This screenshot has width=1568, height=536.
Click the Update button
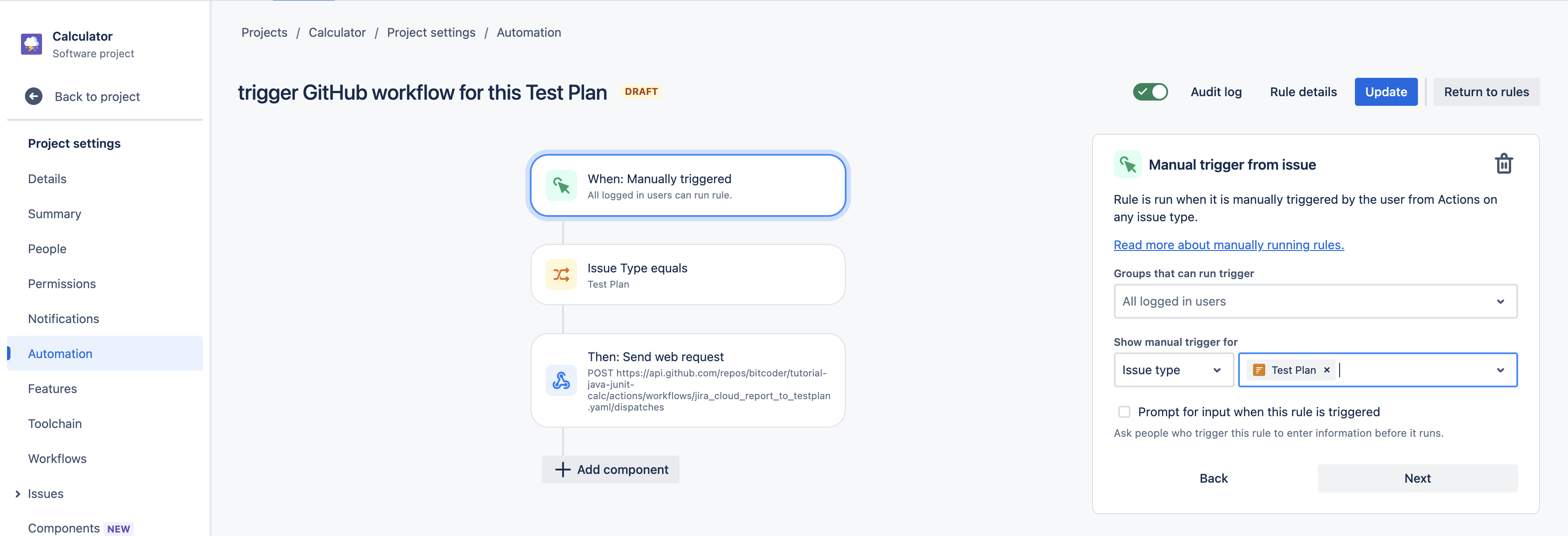point(1386,92)
